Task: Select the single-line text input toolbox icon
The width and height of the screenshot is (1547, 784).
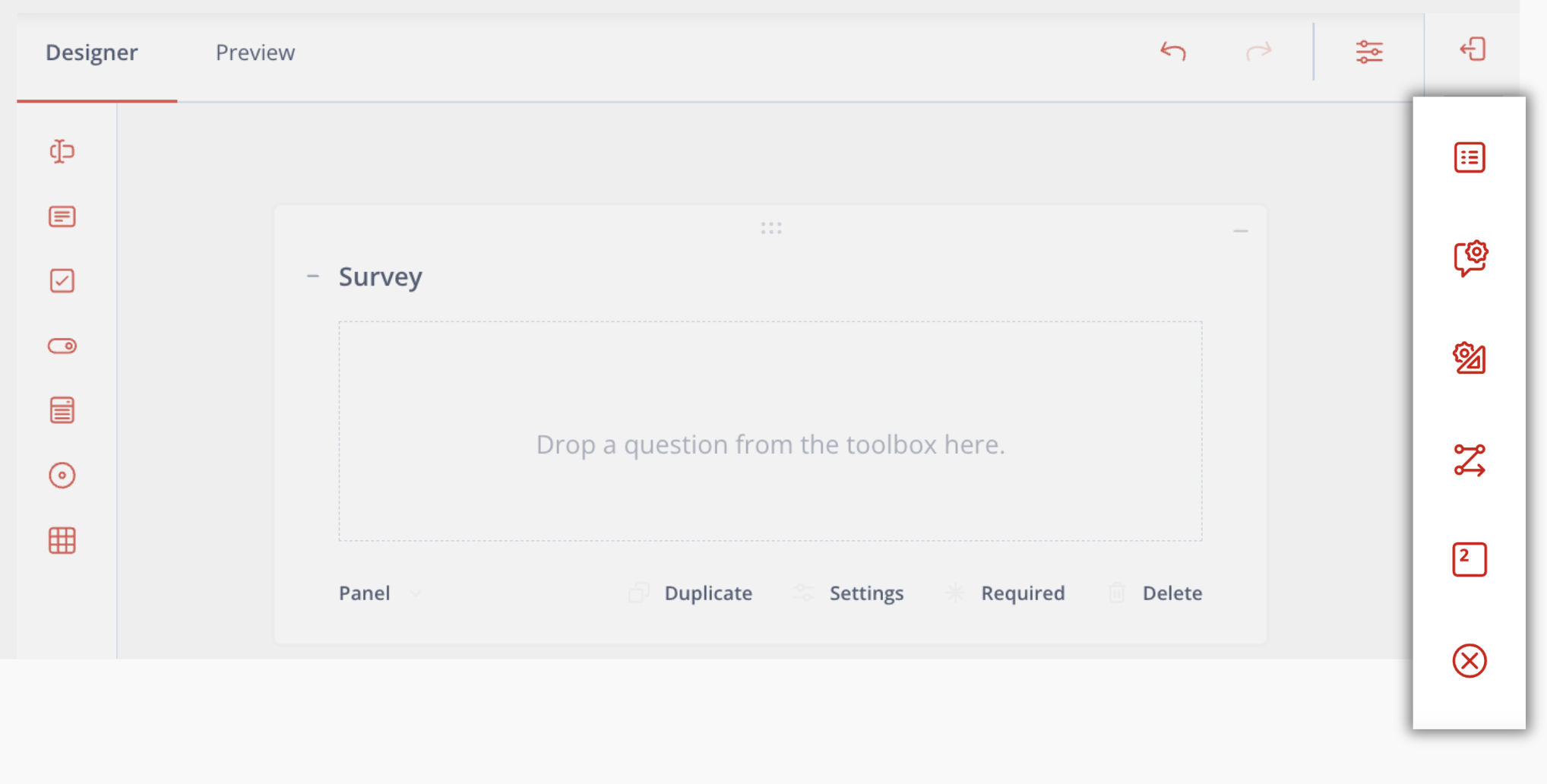Action: coord(62,152)
